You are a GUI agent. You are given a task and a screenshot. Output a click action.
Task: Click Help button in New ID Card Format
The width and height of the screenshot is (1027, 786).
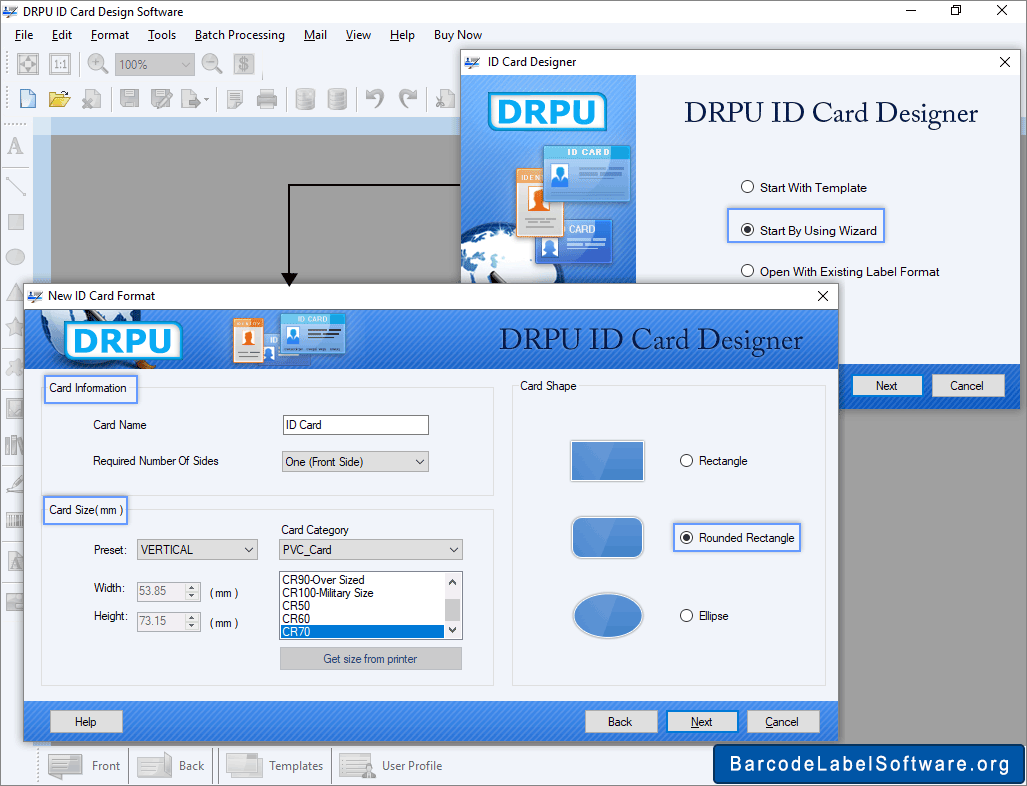tap(86, 721)
